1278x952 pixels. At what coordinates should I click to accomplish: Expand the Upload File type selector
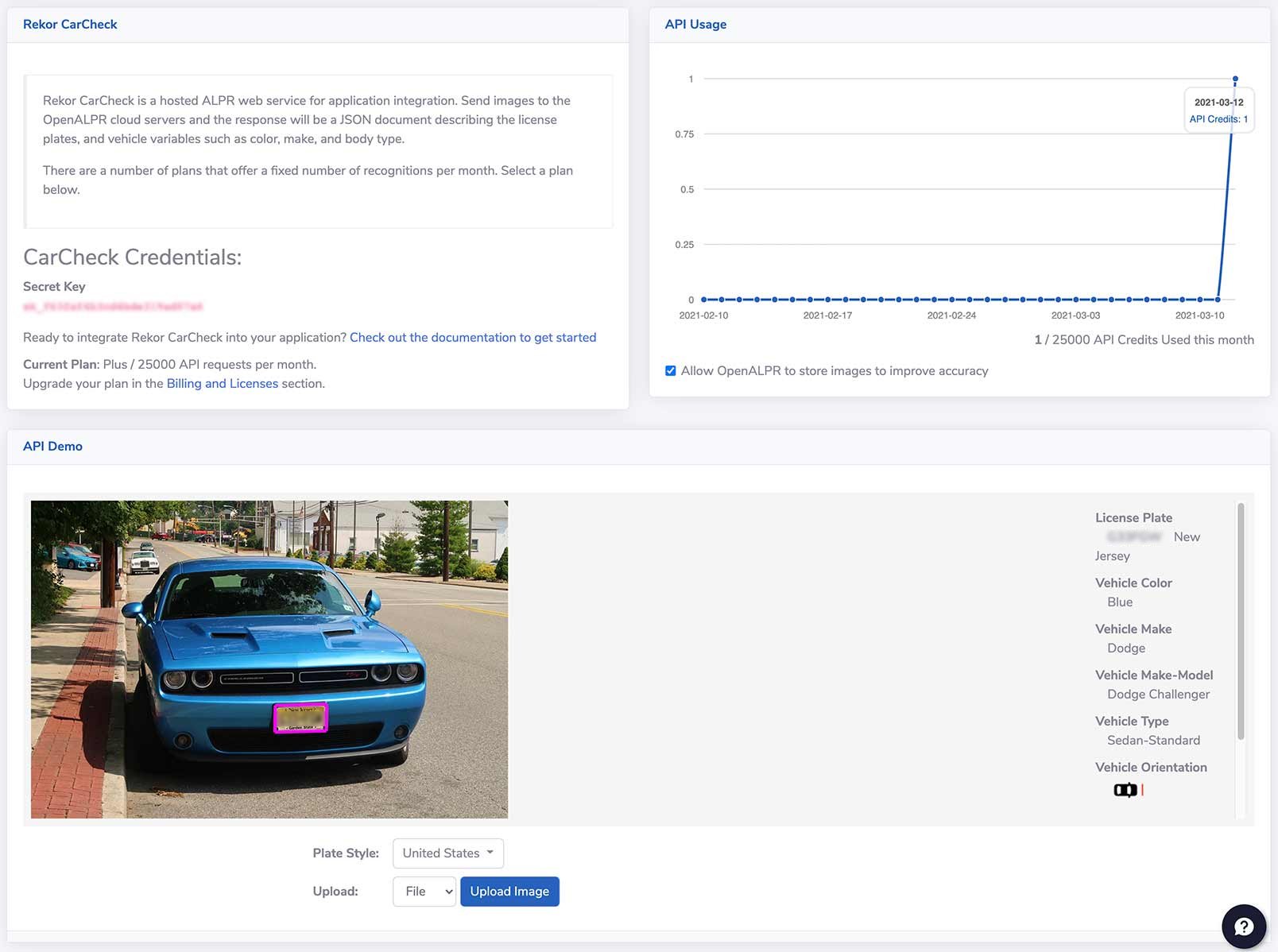pos(424,892)
